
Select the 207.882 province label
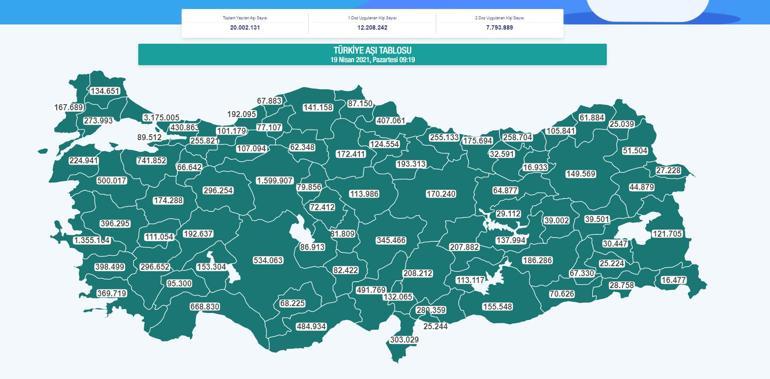pos(465,247)
